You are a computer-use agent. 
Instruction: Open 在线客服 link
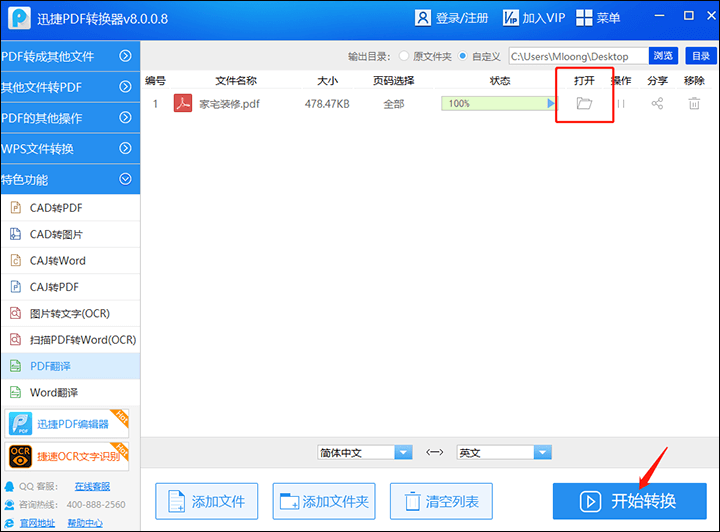tap(92, 487)
